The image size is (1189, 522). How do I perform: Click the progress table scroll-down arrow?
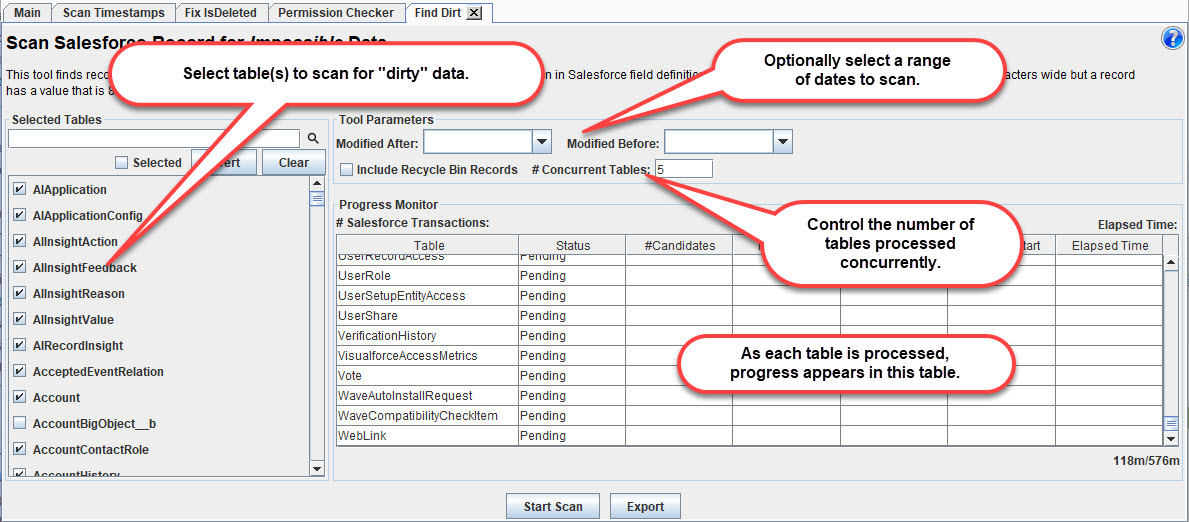[1171, 439]
